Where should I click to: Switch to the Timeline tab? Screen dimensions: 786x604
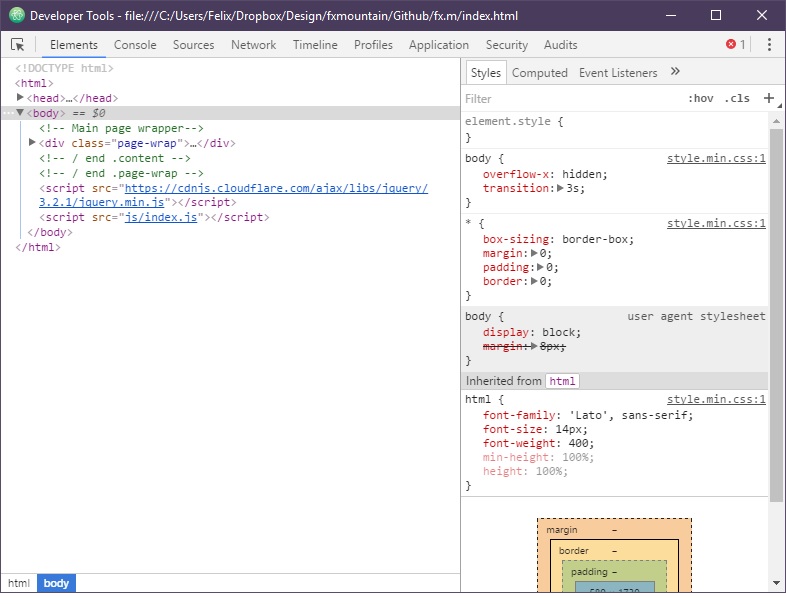point(315,45)
